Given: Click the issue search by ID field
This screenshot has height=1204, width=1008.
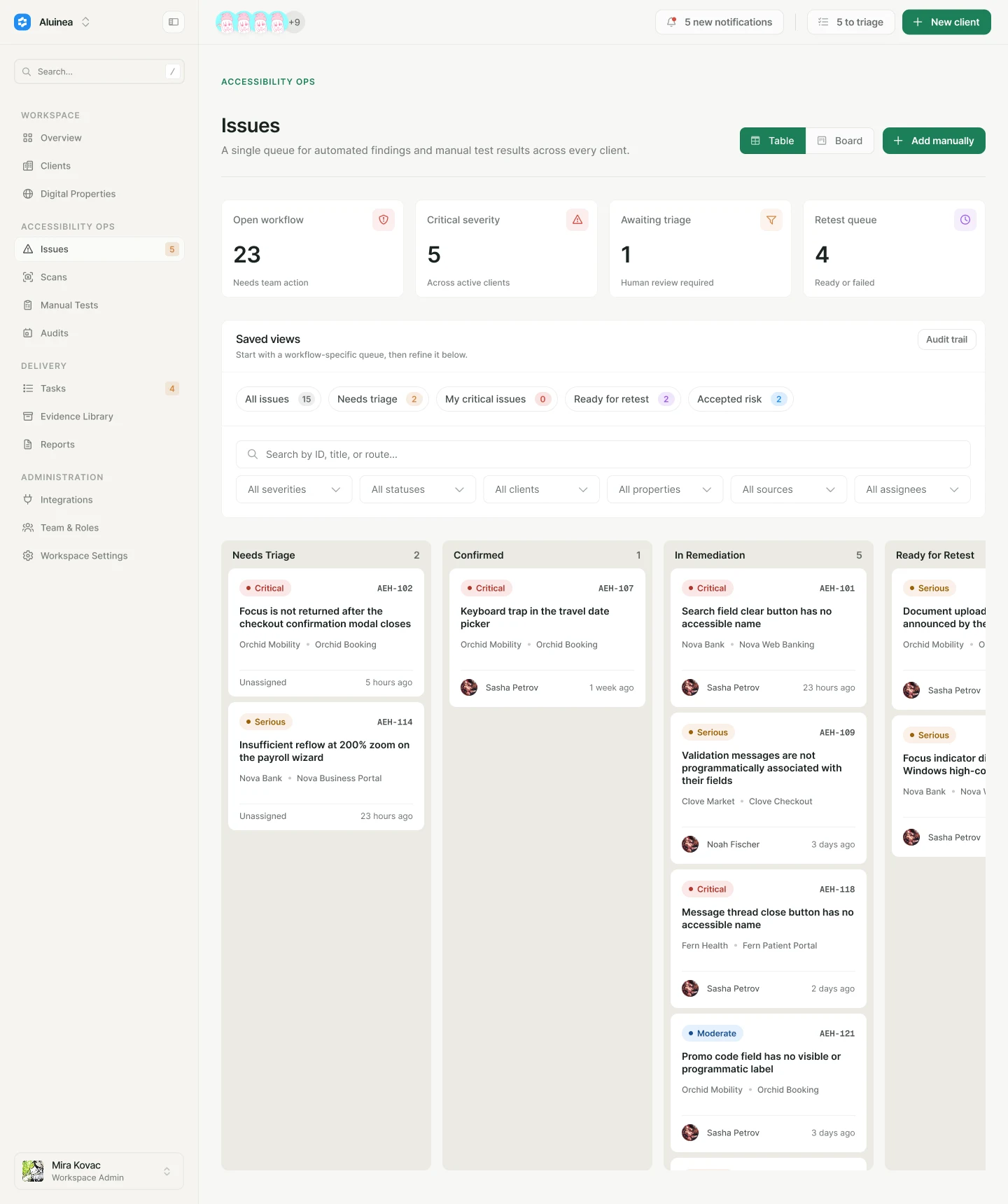Looking at the screenshot, I should [603, 454].
